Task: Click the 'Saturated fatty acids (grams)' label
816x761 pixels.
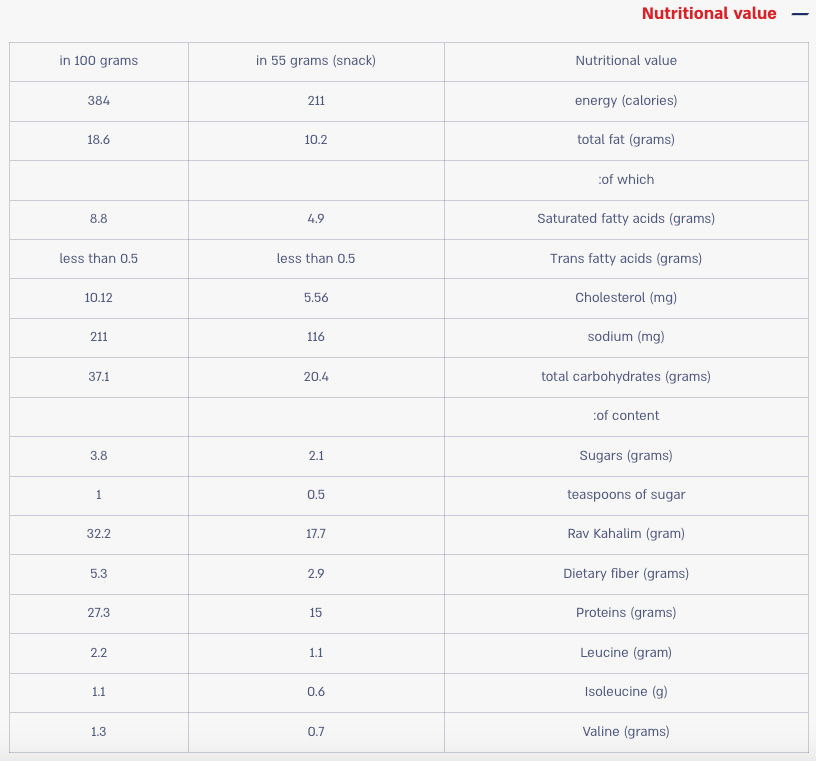Action: (626, 219)
